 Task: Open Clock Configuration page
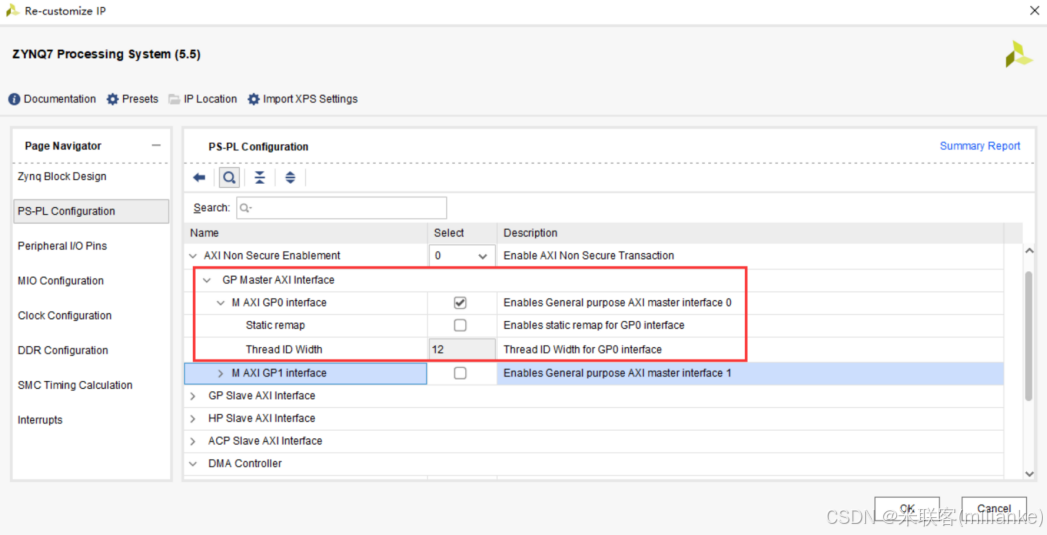click(x=65, y=315)
